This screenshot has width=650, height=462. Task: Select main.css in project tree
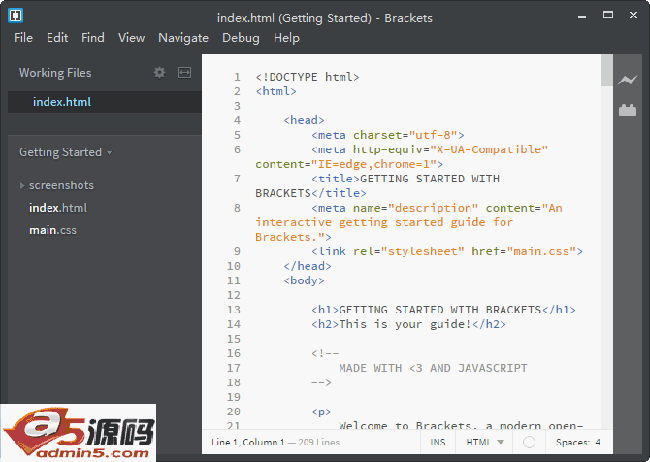tap(53, 230)
